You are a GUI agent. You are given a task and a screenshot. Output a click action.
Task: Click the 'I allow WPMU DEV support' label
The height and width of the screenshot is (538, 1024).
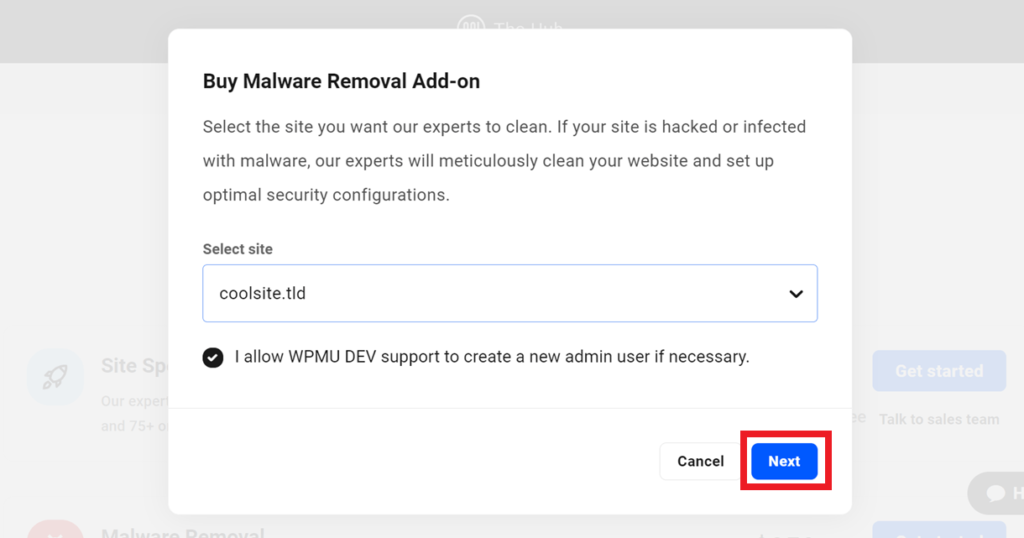click(492, 356)
